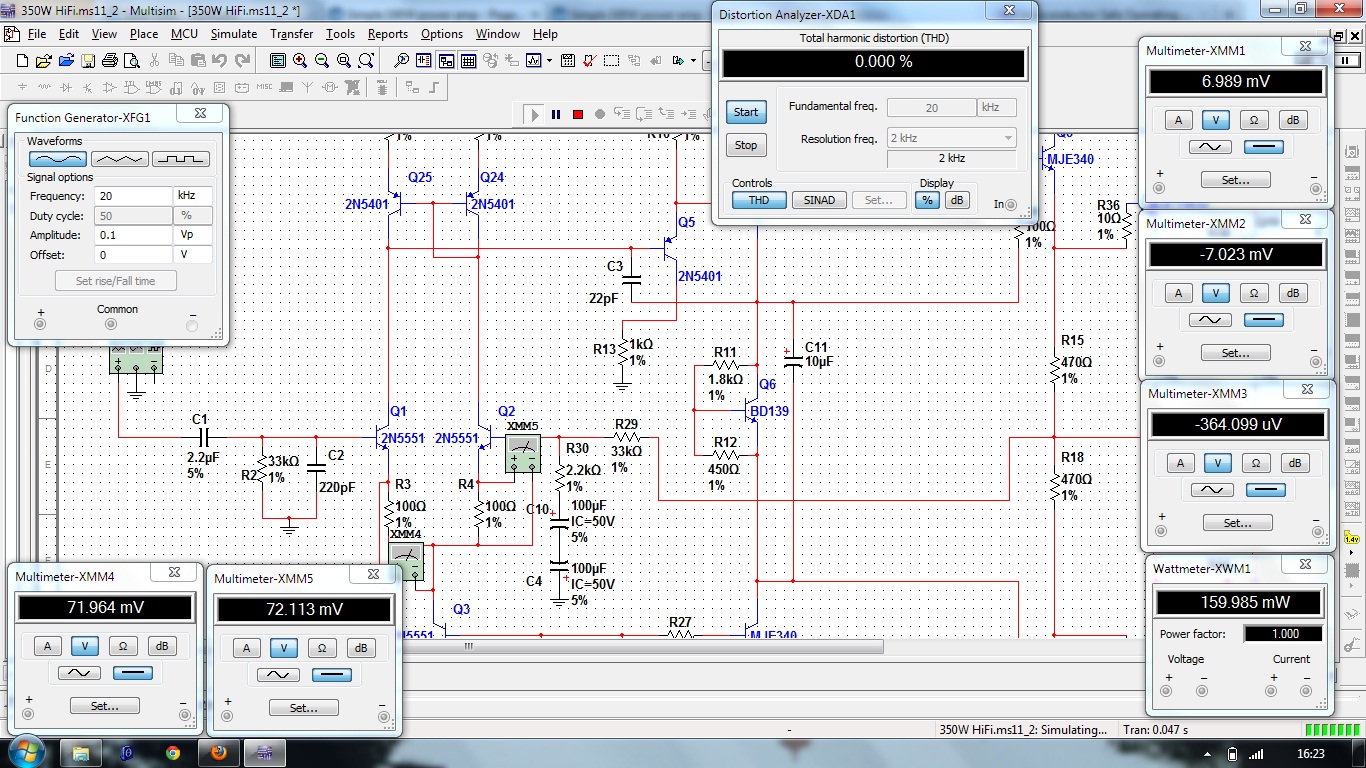Open Print Preview from the toolbar
The image size is (1366, 768).
click(132, 61)
